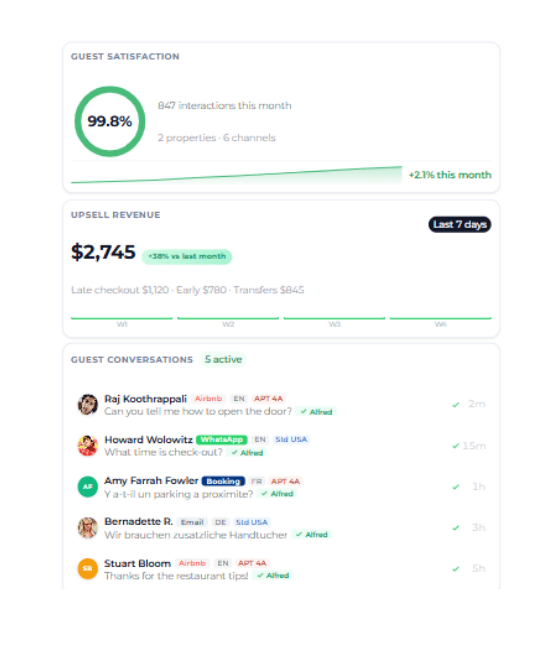Click the 99.8% satisfaction ring
The width and height of the screenshot is (560, 652).
110,121
